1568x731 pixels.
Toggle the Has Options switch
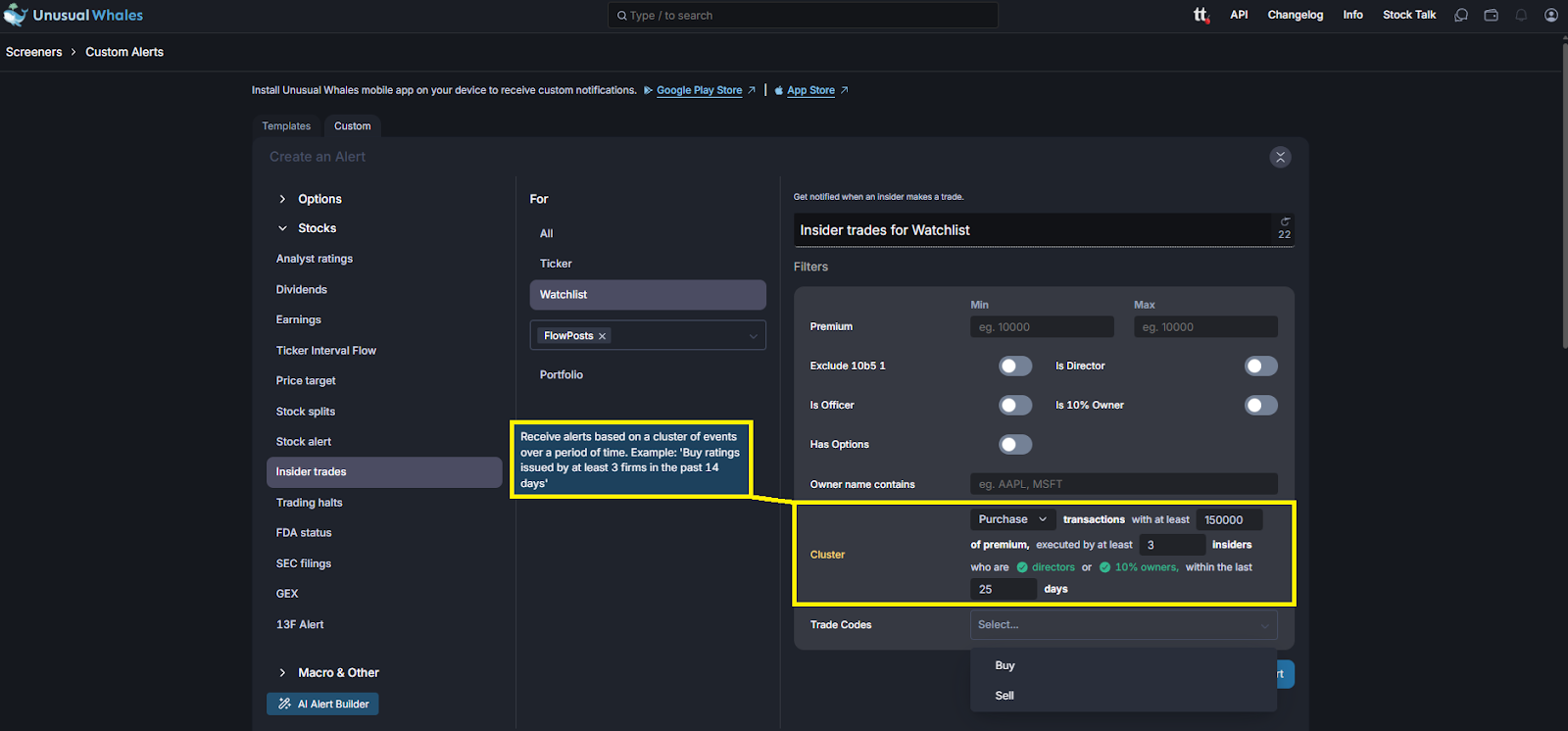pos(1015,444)
